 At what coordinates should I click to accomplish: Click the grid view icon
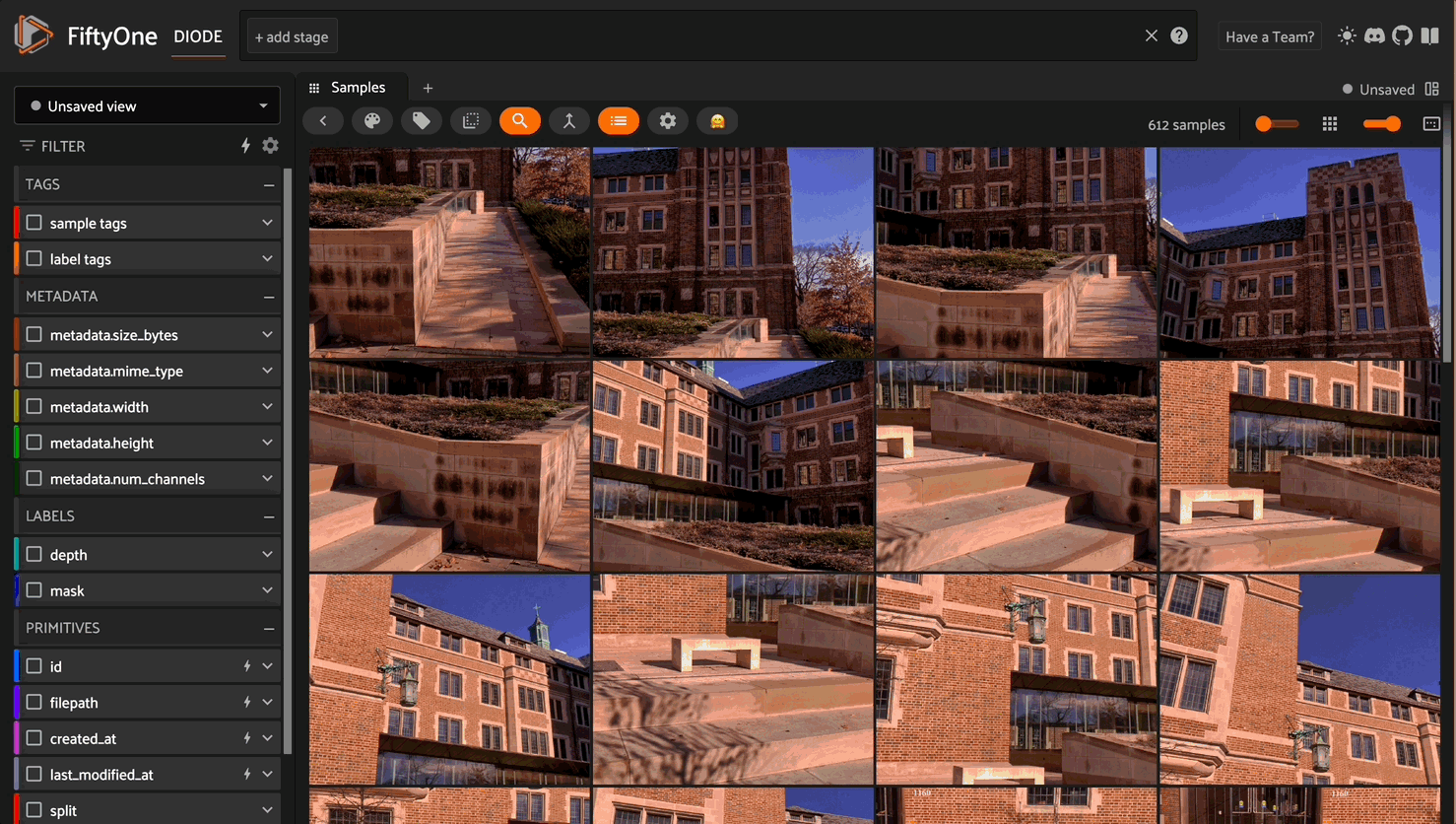pos(1330,124)
